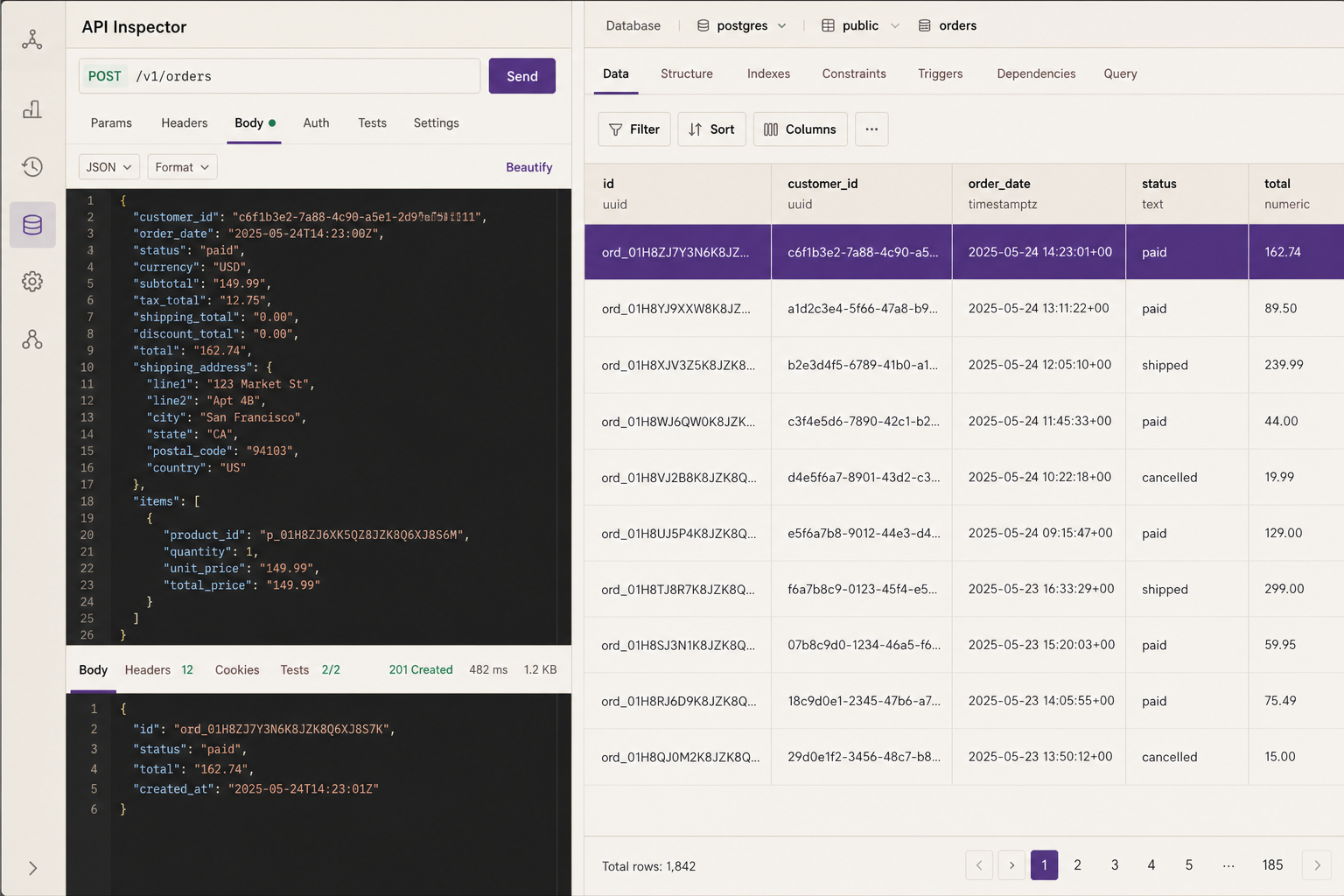Click current page 1 button
This screenshot has height=896, width=1344.
1044,865
